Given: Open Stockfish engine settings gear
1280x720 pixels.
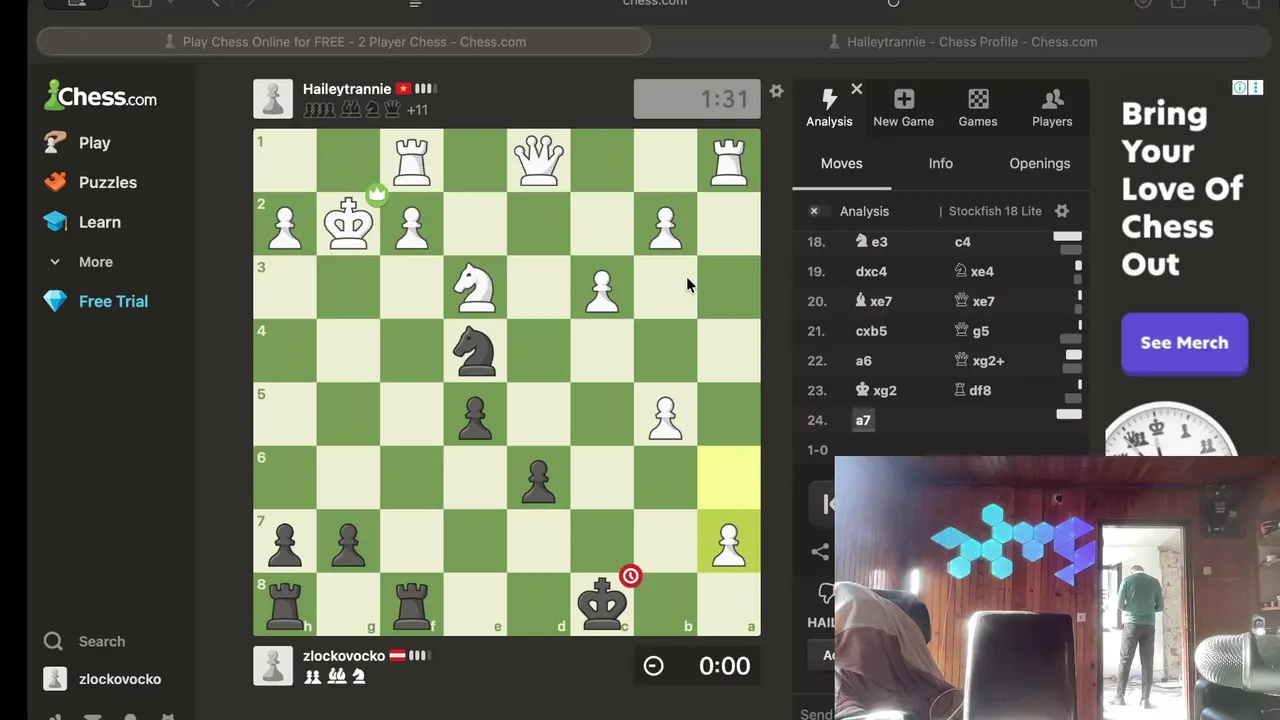Looking at the screenshot, I should click(x=1062, y=211).
